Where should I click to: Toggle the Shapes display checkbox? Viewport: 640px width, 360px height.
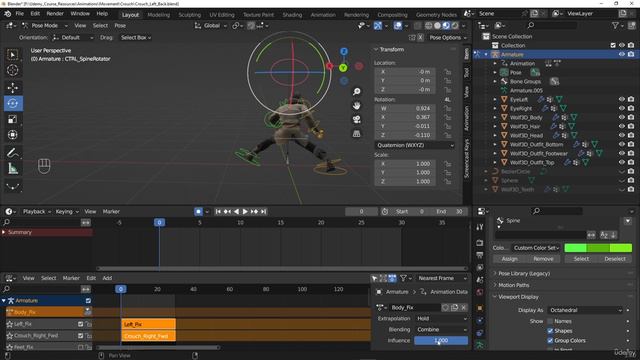[x=550, y=331]
